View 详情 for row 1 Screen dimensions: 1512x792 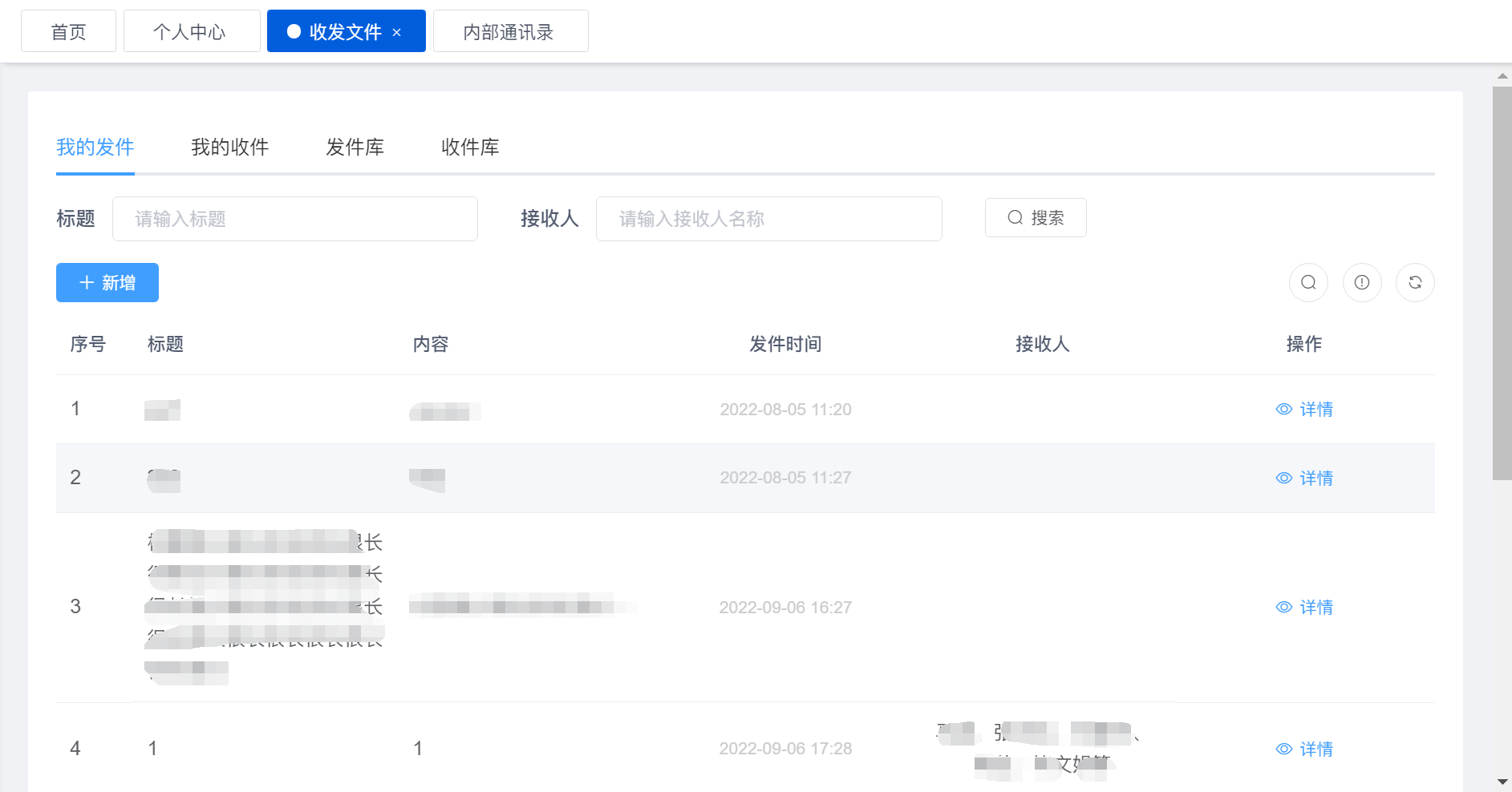point(1304,410)
